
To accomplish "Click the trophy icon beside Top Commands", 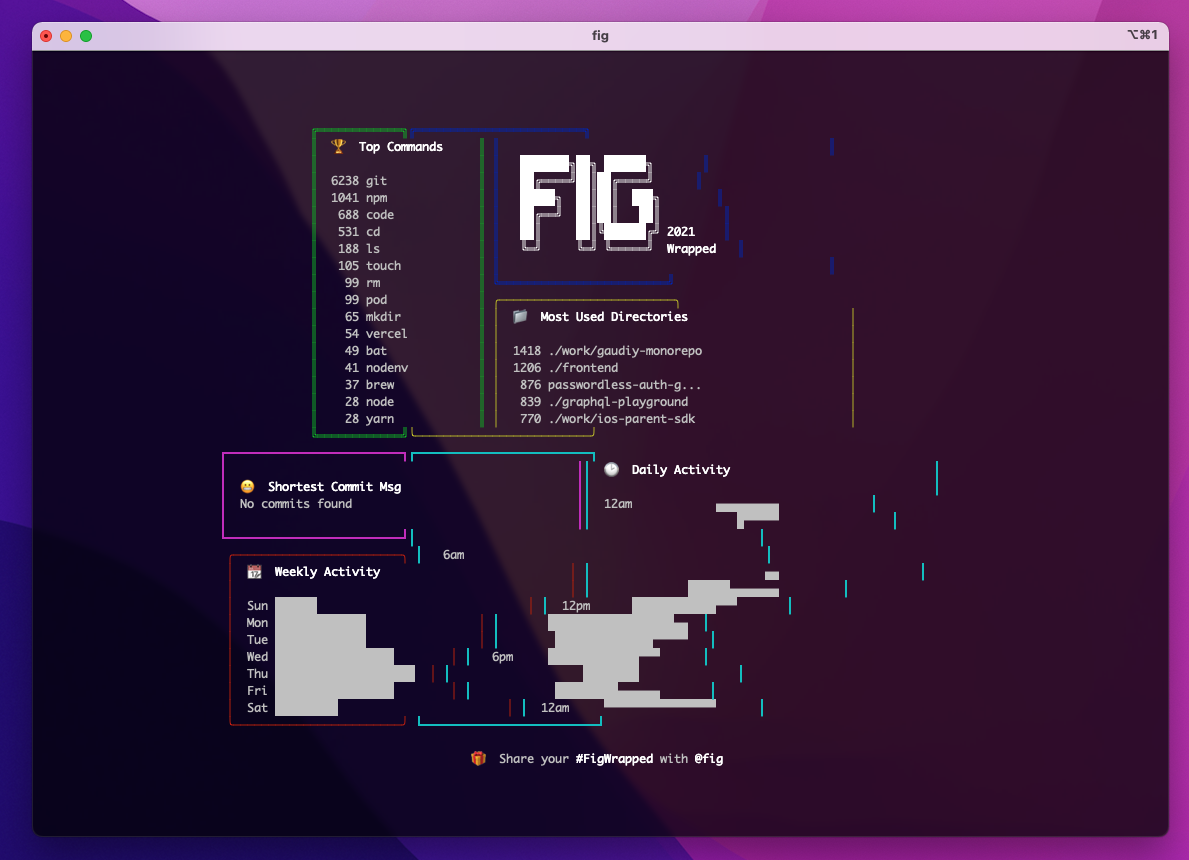I will coord(338,146).
